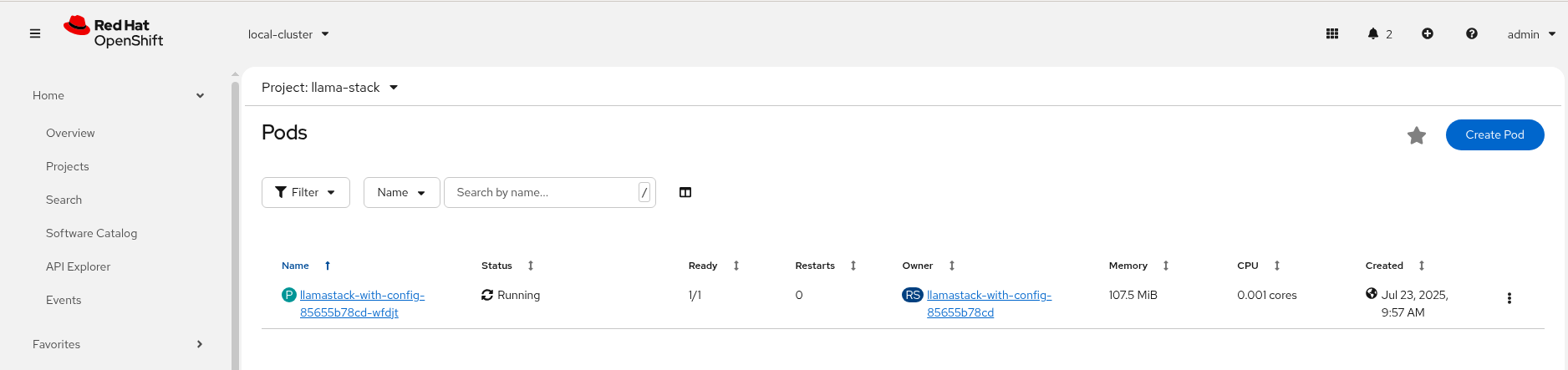This screenshot has height=370, width=1568.
Task: Open the Name search type dropdown
Action: click(x=401, y=193)
